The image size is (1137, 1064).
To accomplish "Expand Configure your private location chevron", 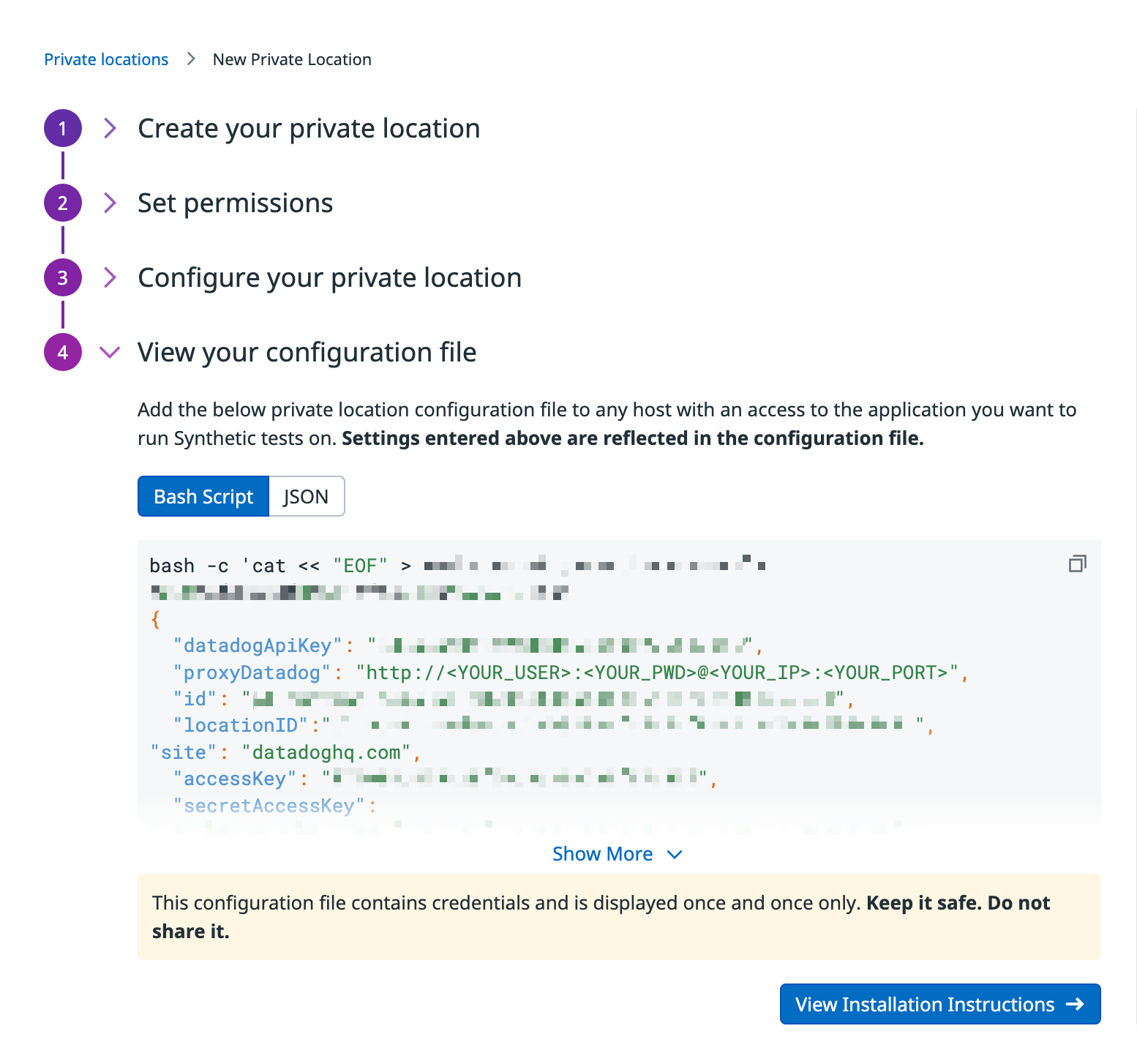I will point(110,278).
